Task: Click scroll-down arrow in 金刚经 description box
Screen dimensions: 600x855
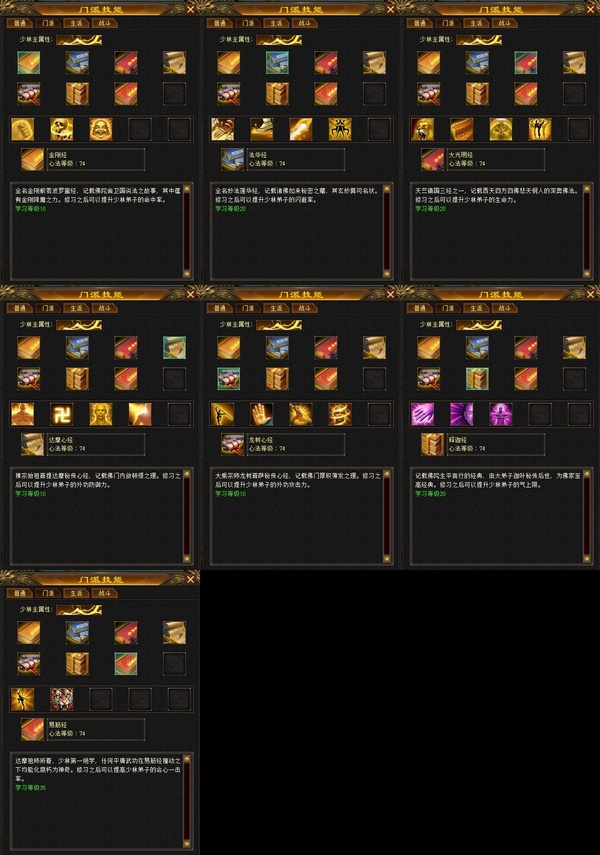Action: click(x=187, y=274)
